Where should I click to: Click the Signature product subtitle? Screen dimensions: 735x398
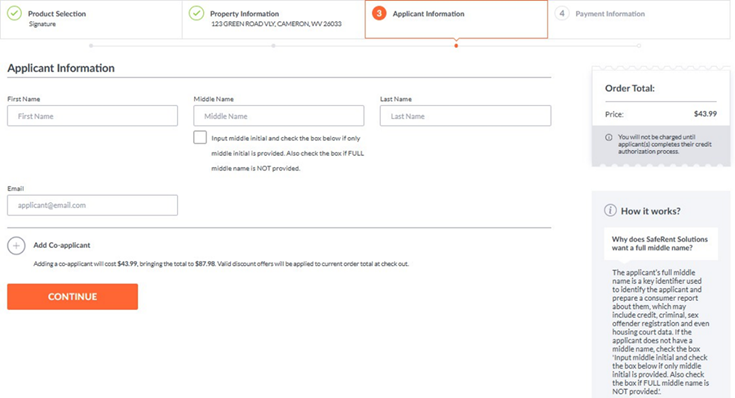(x=42, y=24)
